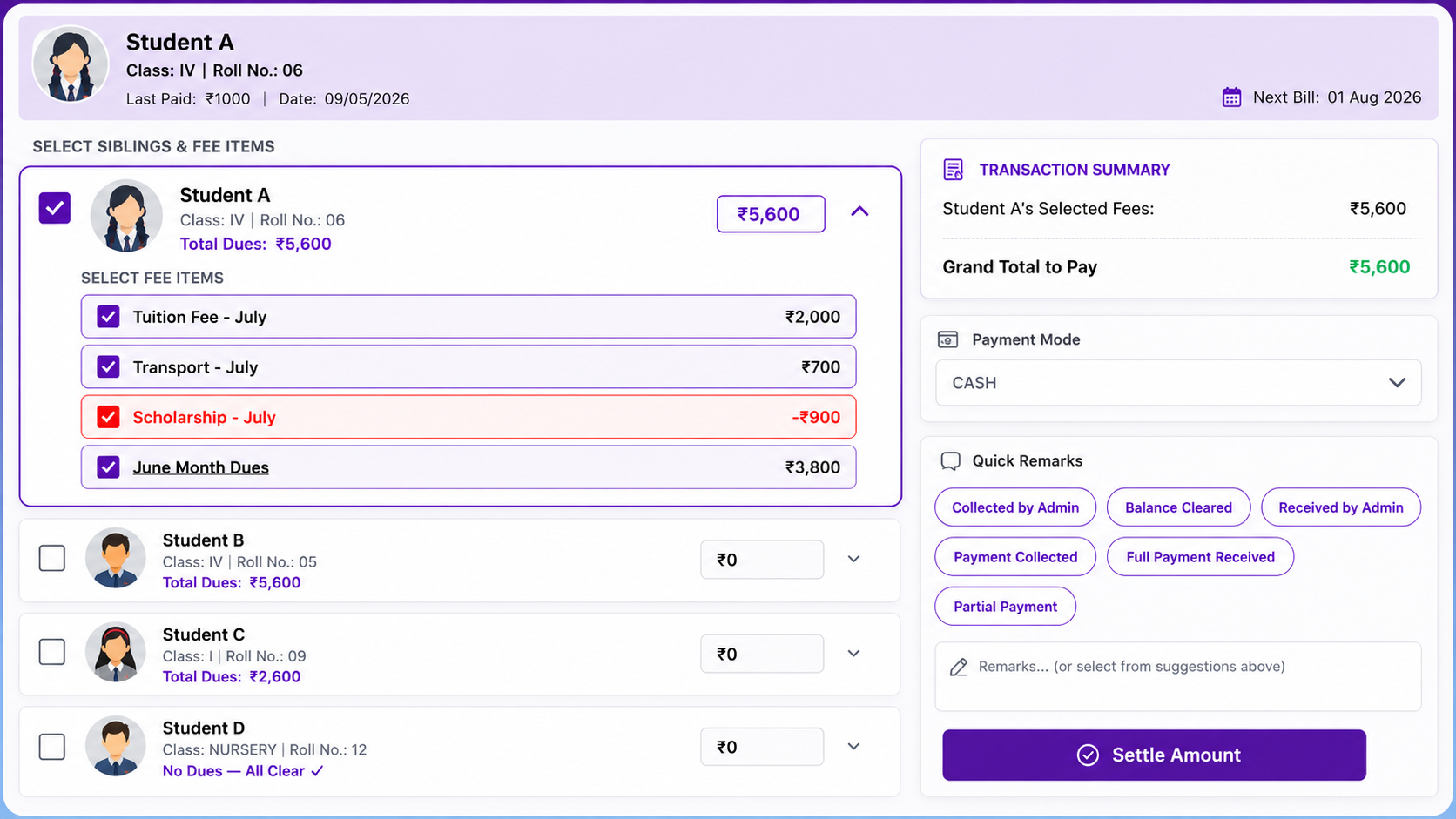Click the calendar icon beside Next Bill

1231,97
